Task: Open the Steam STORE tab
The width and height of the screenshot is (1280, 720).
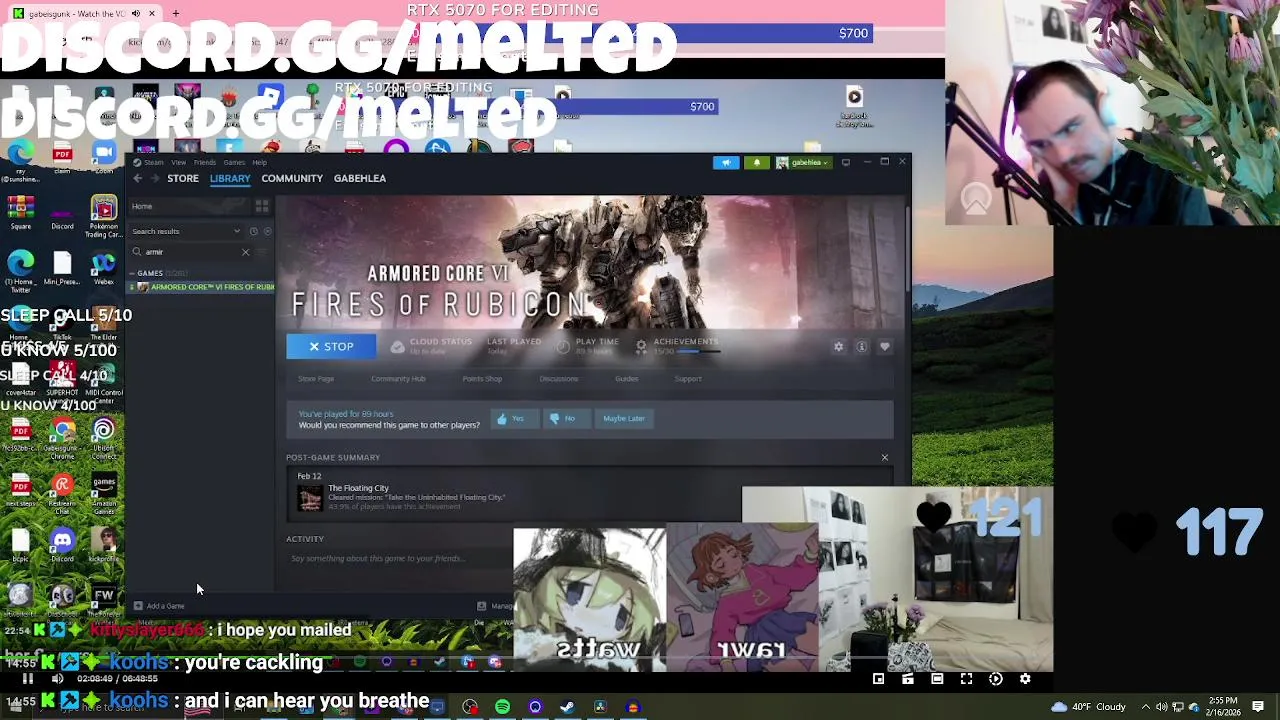Action: 183,178
